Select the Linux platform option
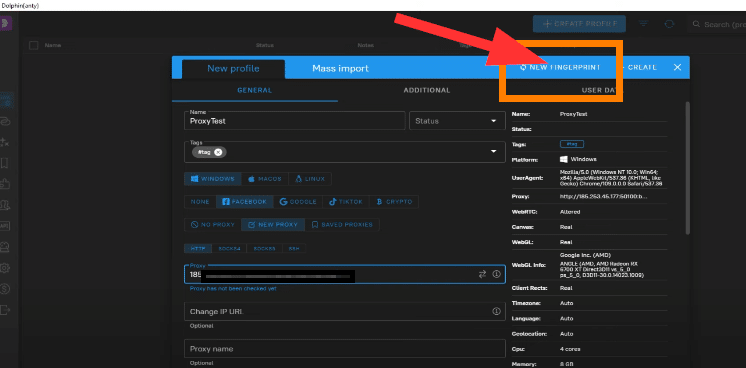The image size is (746, 368). pyautogui.click(x=310, y=179)
